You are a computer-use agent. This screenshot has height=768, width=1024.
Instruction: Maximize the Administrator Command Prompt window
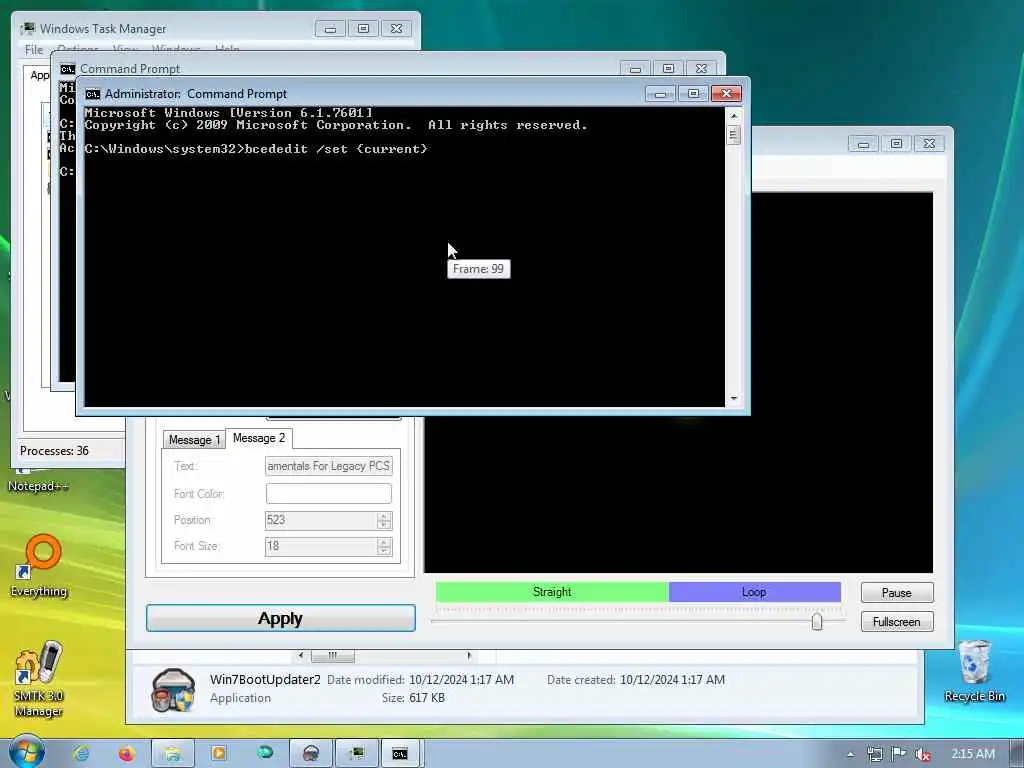click(693, 94)
